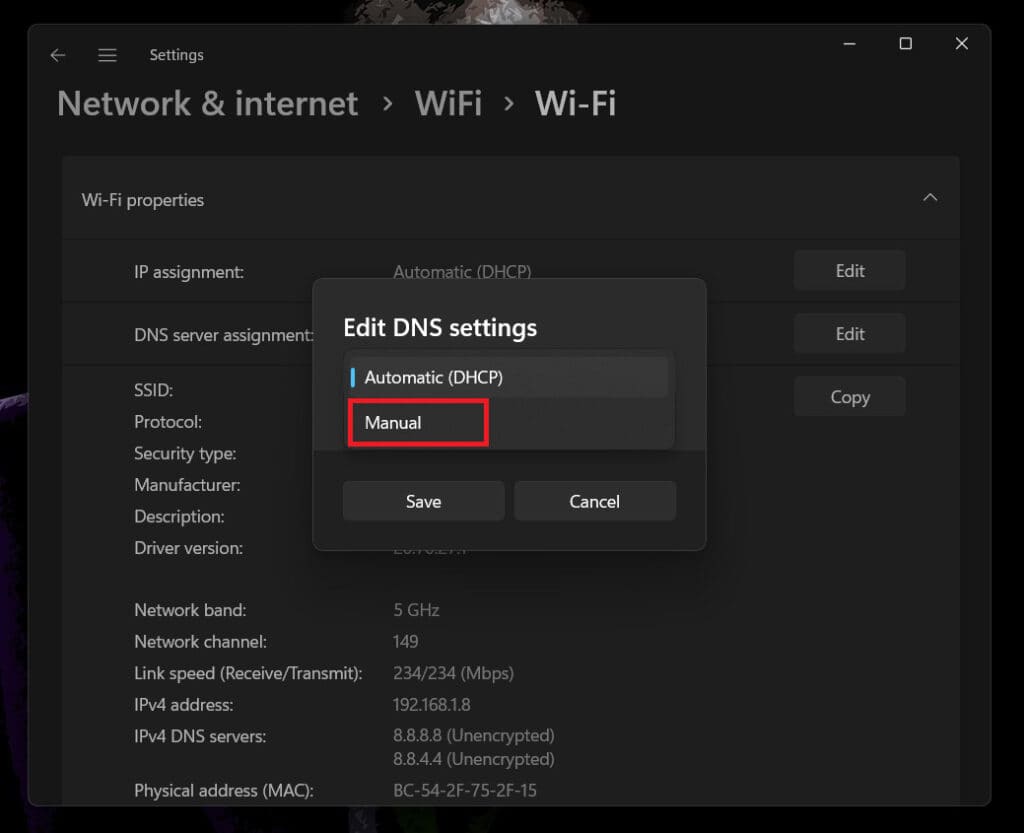The height and width of the screenshot is (833, 1024).
Task: Collapse the Wi-Fi properties section
Action: click(x=931, y=197)
